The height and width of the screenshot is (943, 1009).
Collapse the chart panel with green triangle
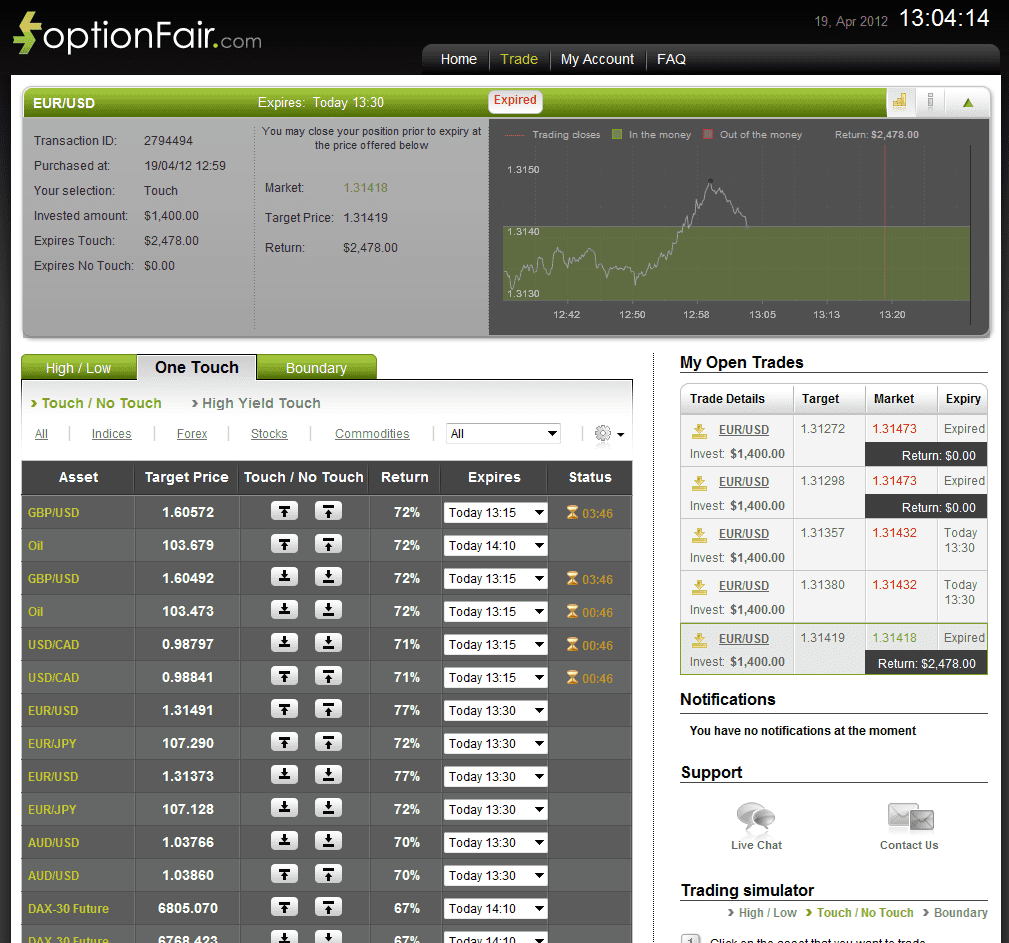tap(966, 101)
